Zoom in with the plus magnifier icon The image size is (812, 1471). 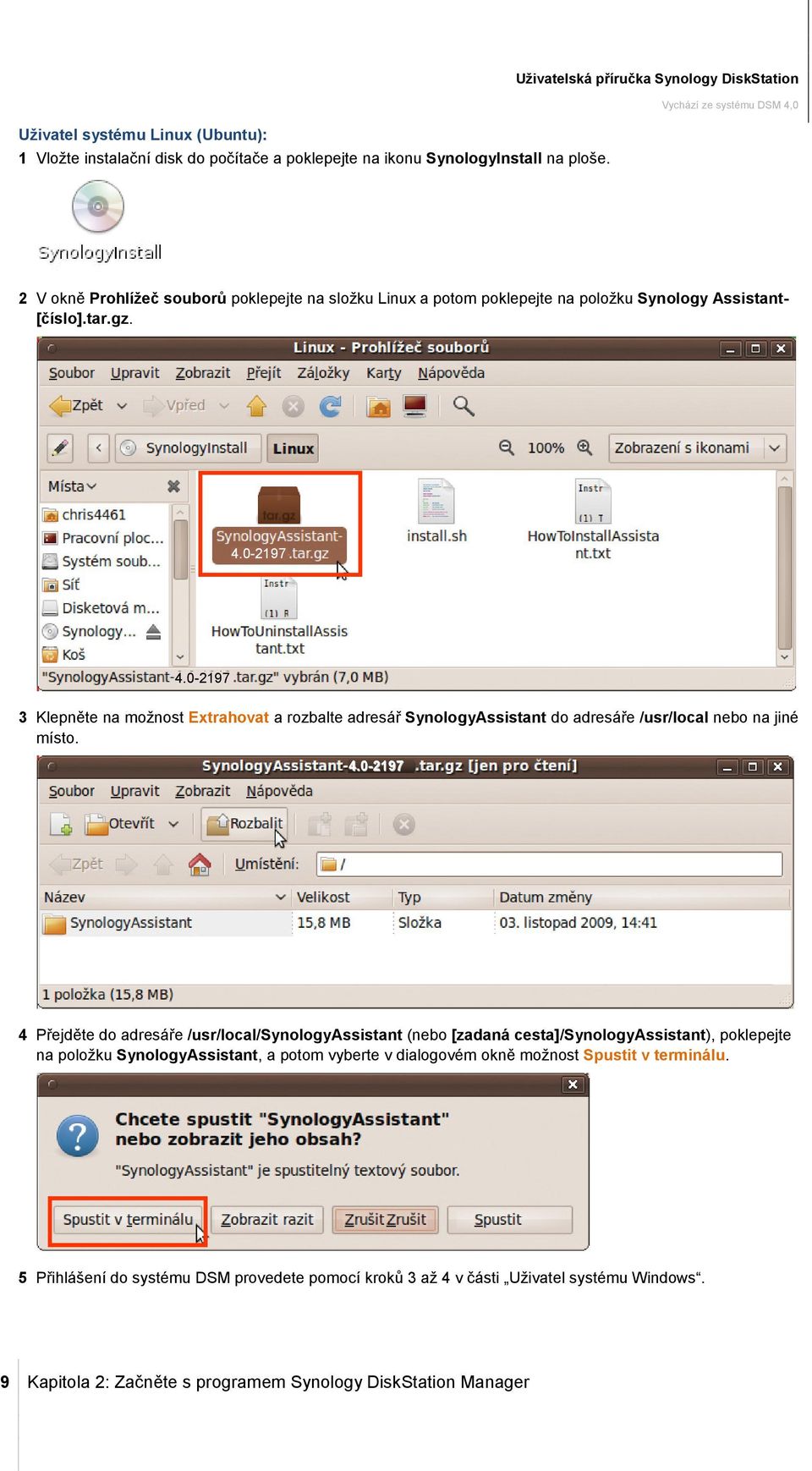(584, 447)
